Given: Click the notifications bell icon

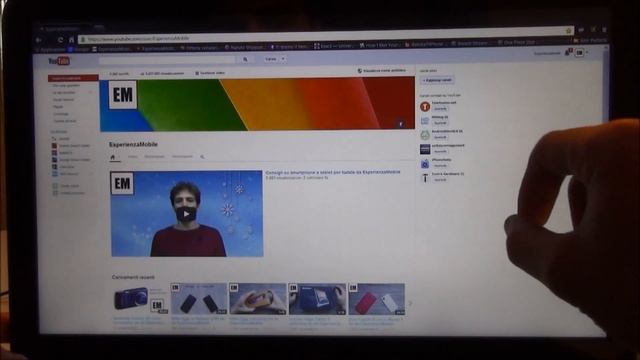Looking at the screenshot, I should tap(568, 53).
